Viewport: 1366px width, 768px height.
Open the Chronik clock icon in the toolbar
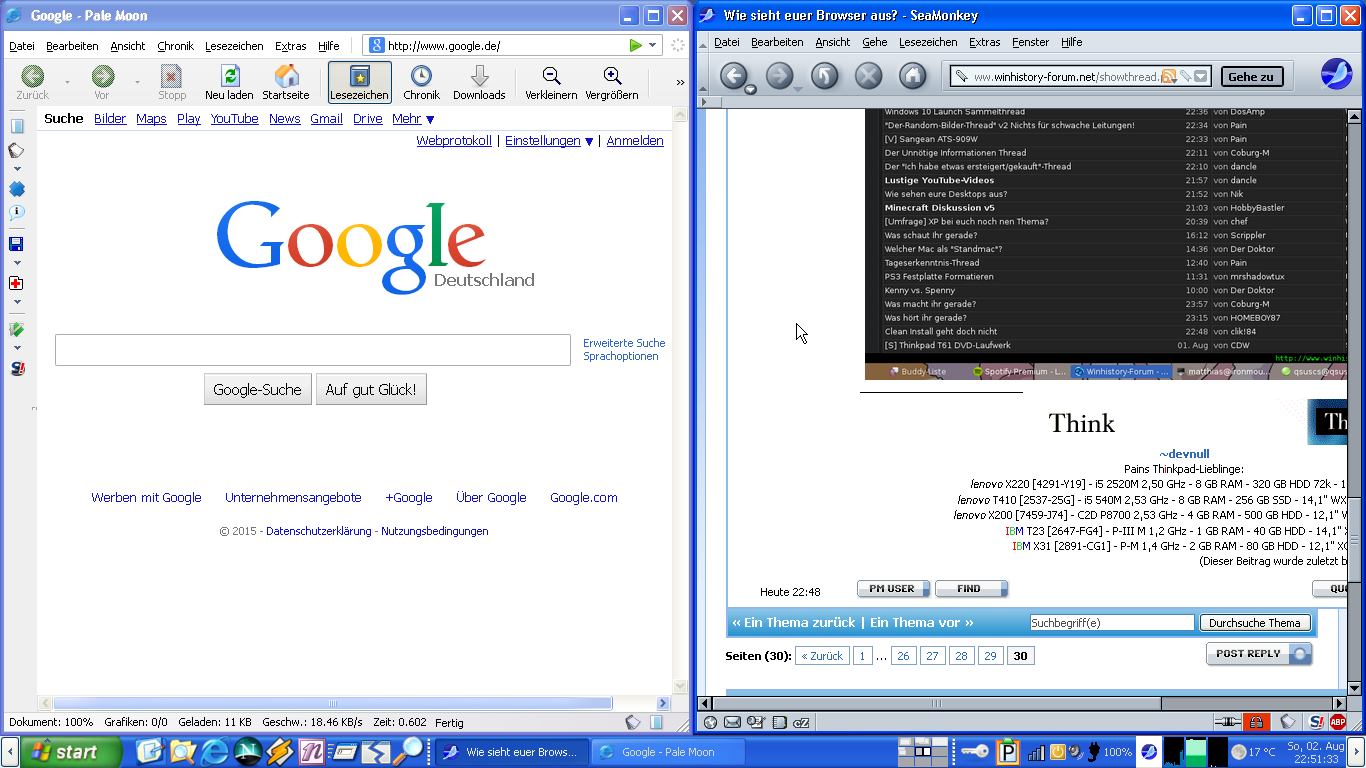point(421,77)
